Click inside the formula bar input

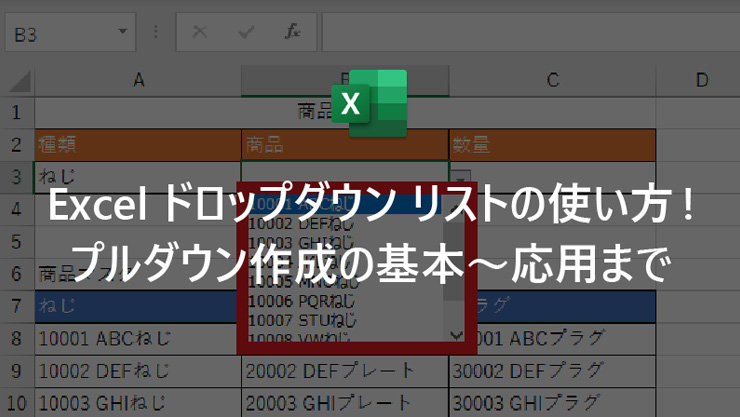point(531,32)
